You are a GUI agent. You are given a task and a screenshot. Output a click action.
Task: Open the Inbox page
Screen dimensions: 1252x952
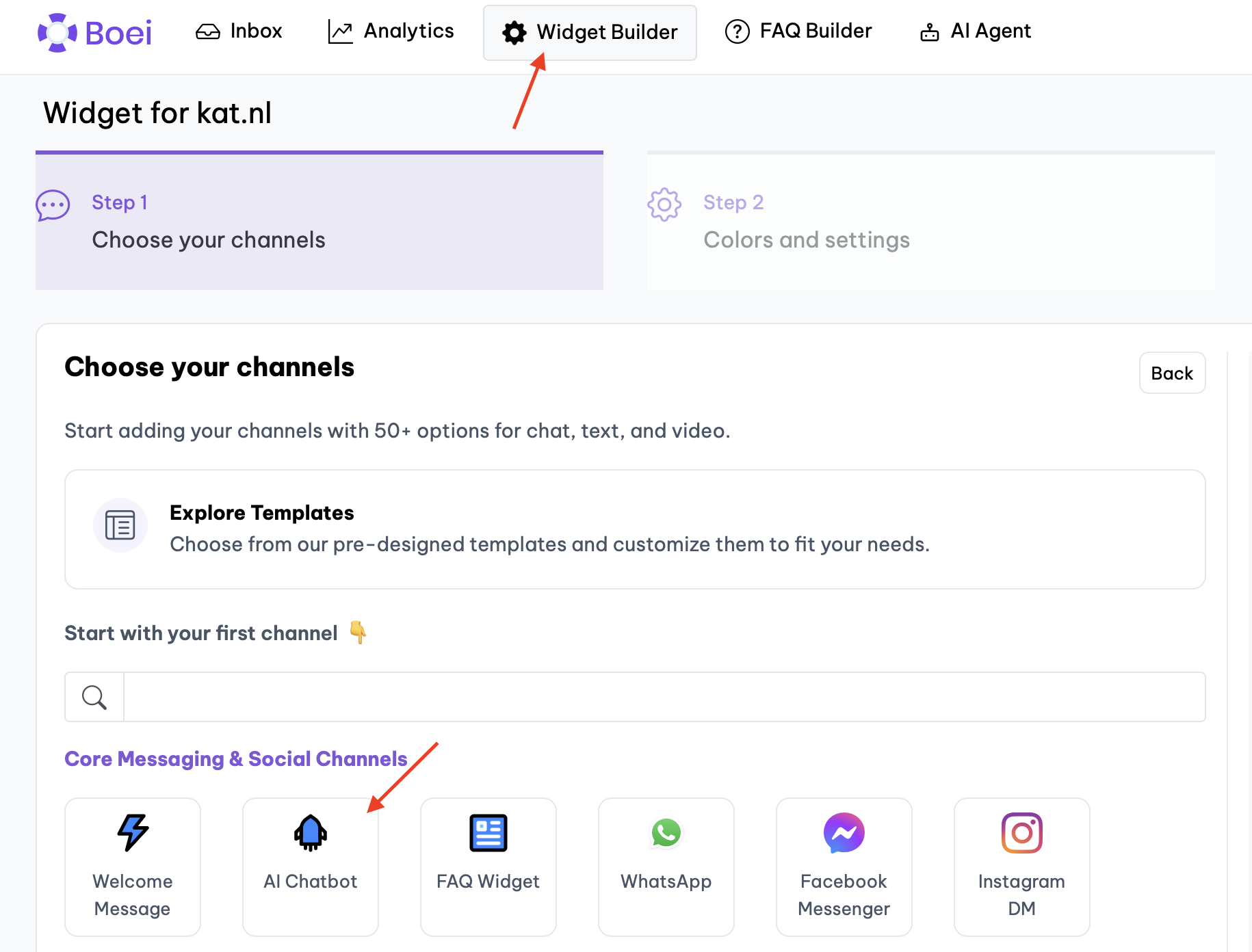tap(239, 31)
